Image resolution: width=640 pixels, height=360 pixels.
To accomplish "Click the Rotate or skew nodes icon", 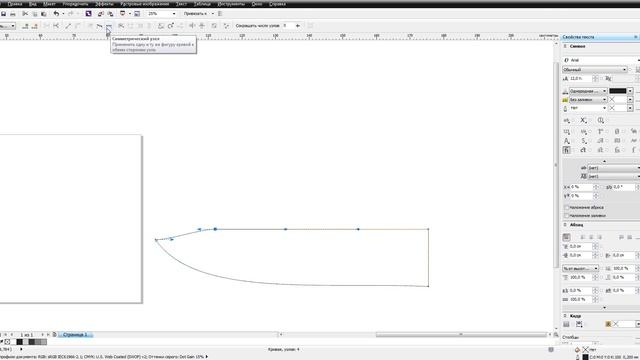I will (171, 26).
